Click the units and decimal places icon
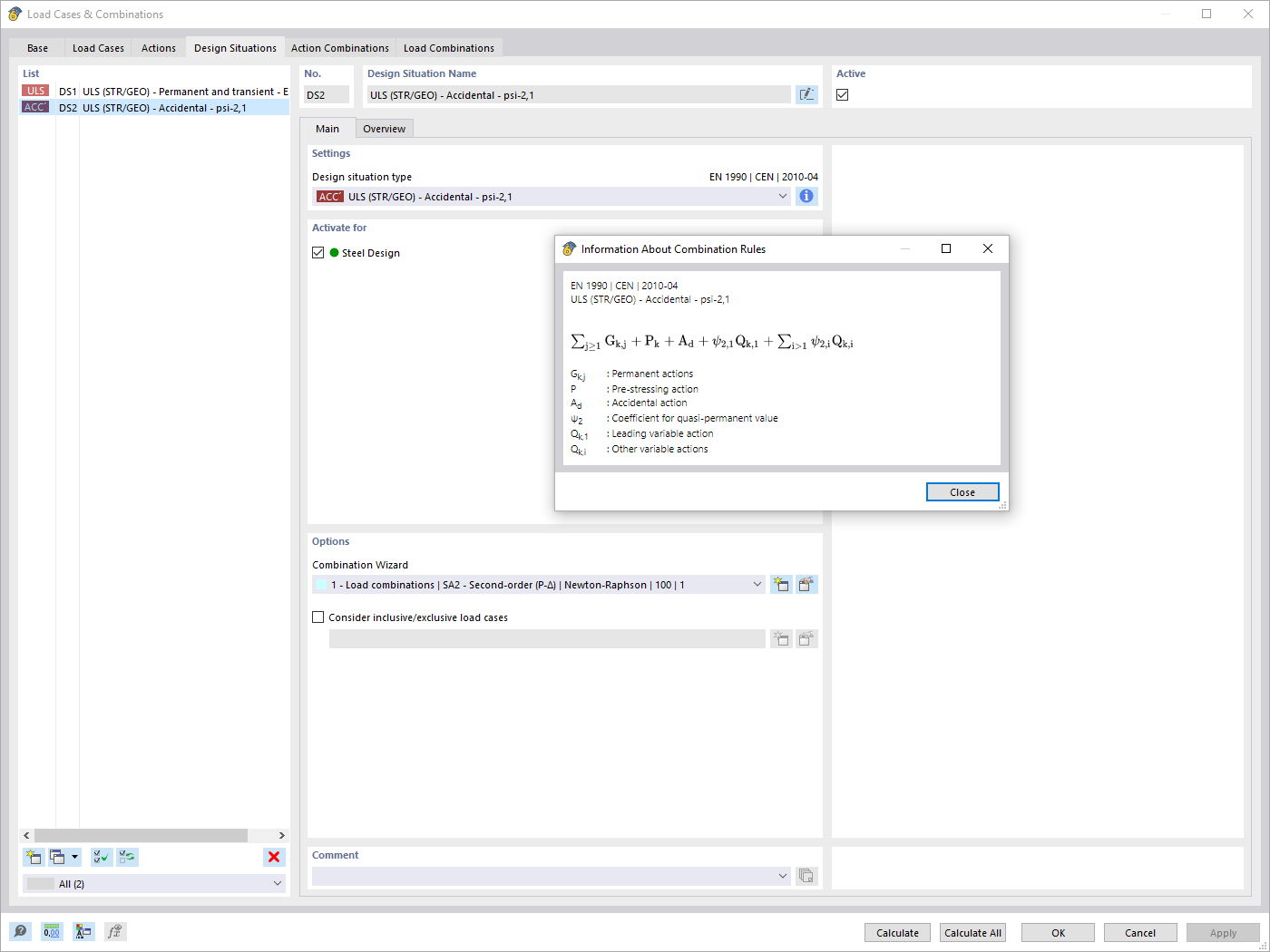The width and height of the screenshot is (1270, 952). (x=52, y=931)
